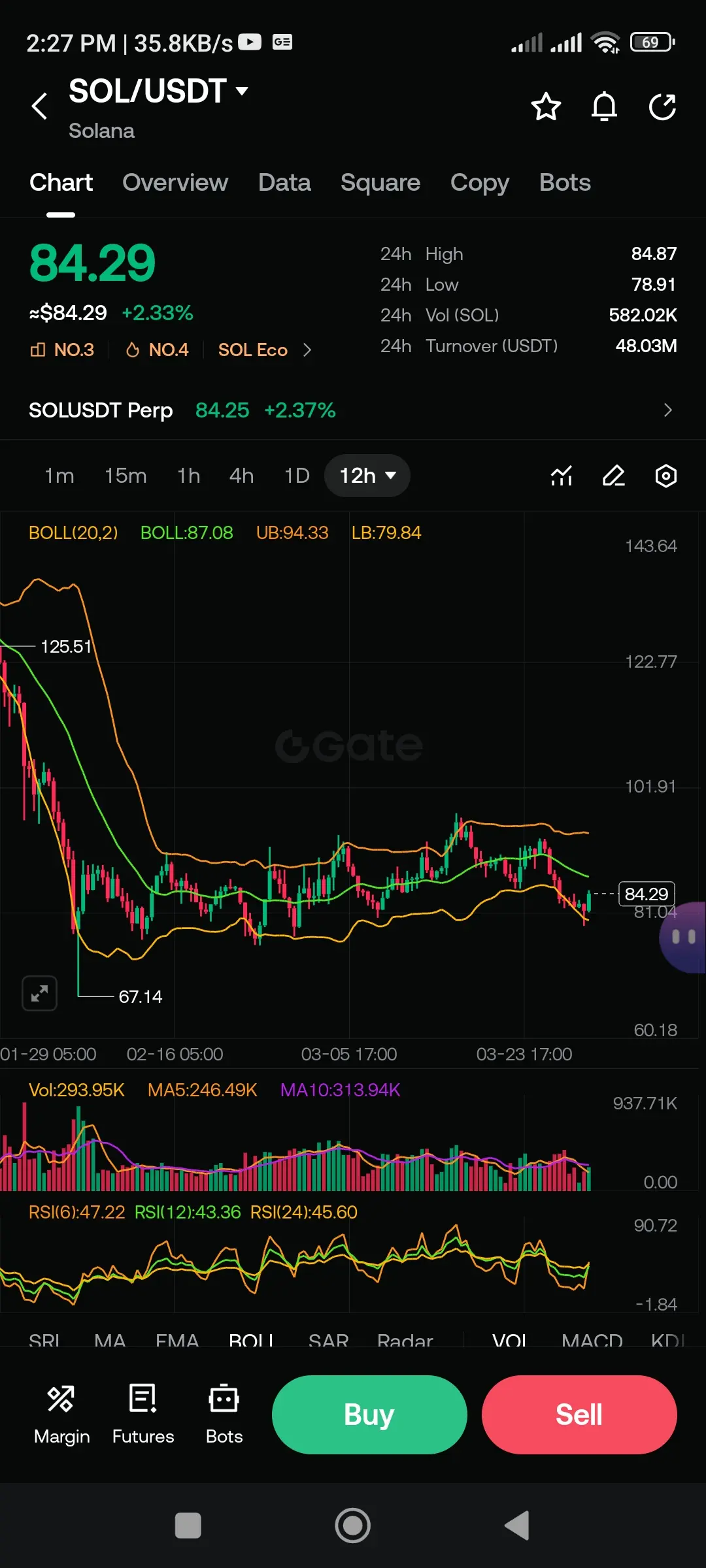Tap the 67.14 low price label

tap(140, 997)
